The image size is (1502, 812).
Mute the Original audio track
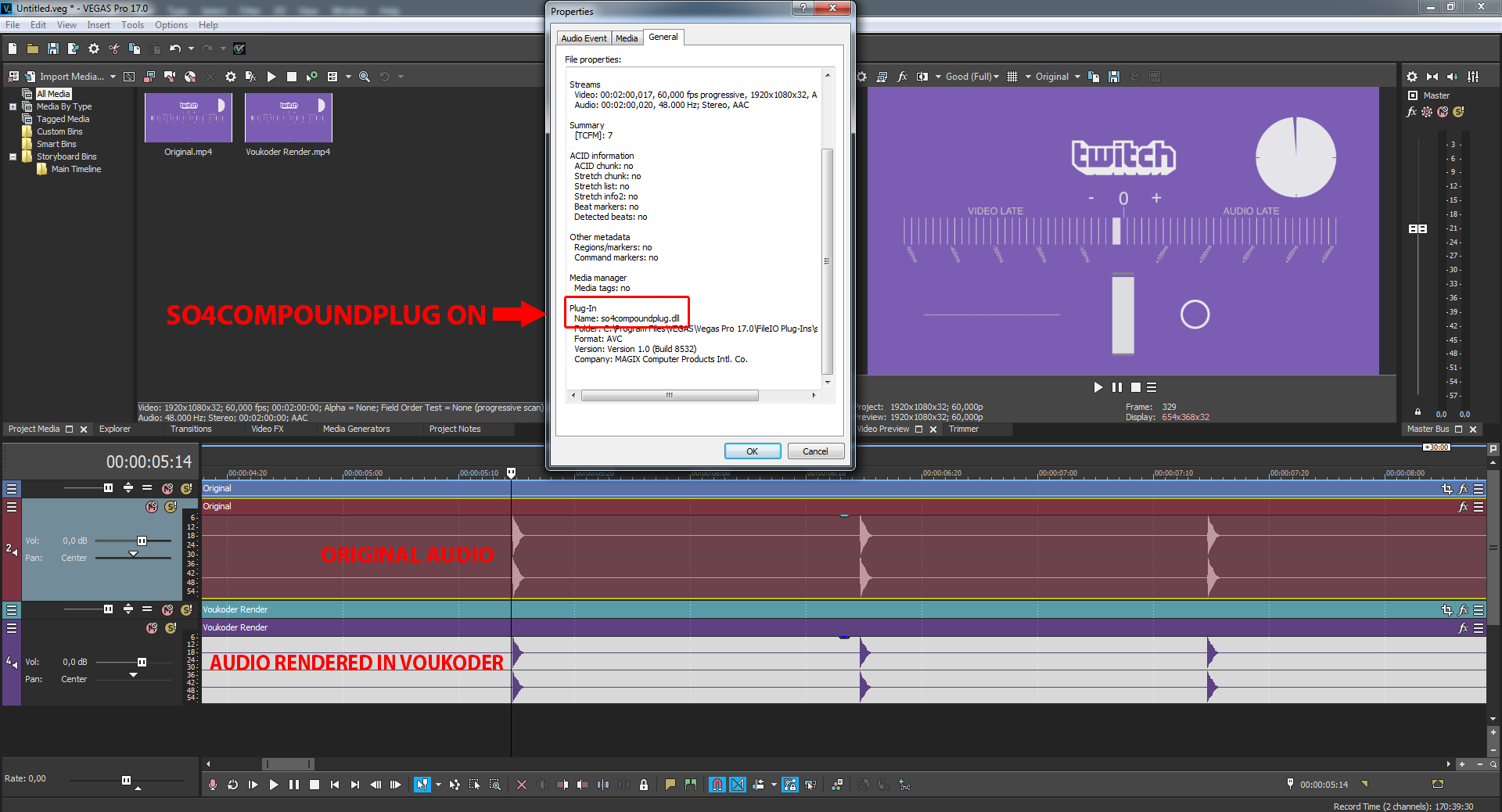(153, 507)
